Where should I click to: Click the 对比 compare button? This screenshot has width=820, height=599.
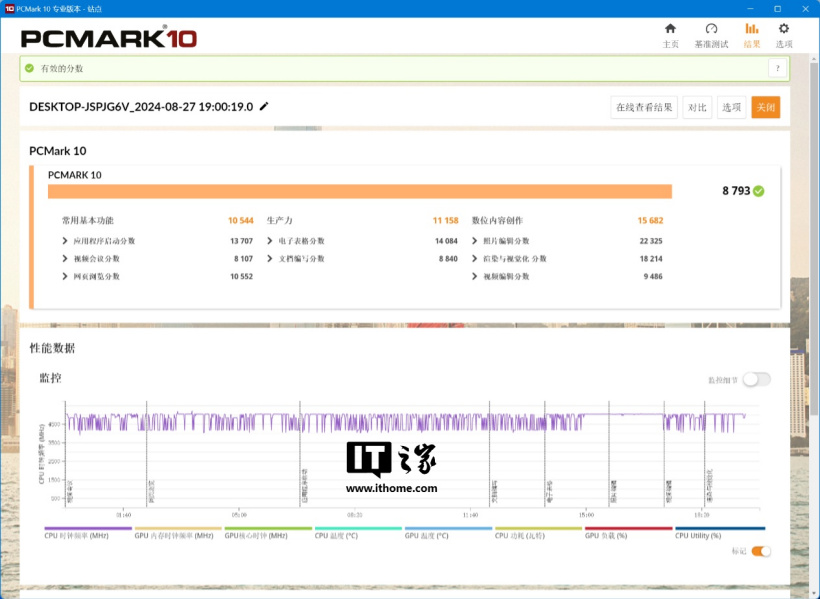pos(697,107)
